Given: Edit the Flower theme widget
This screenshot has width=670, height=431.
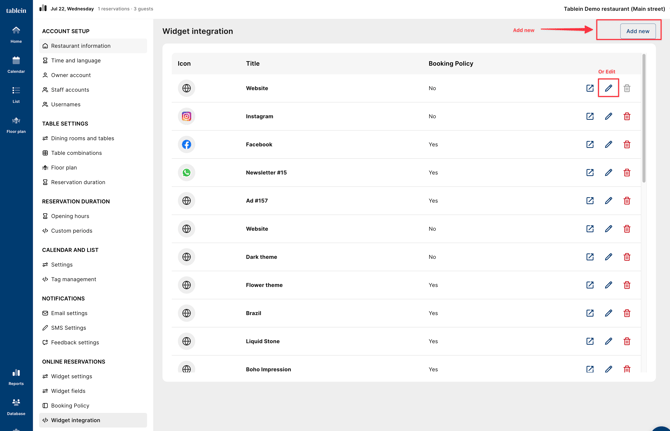Looking at the screenshot, I should click(x=608, y=285).
